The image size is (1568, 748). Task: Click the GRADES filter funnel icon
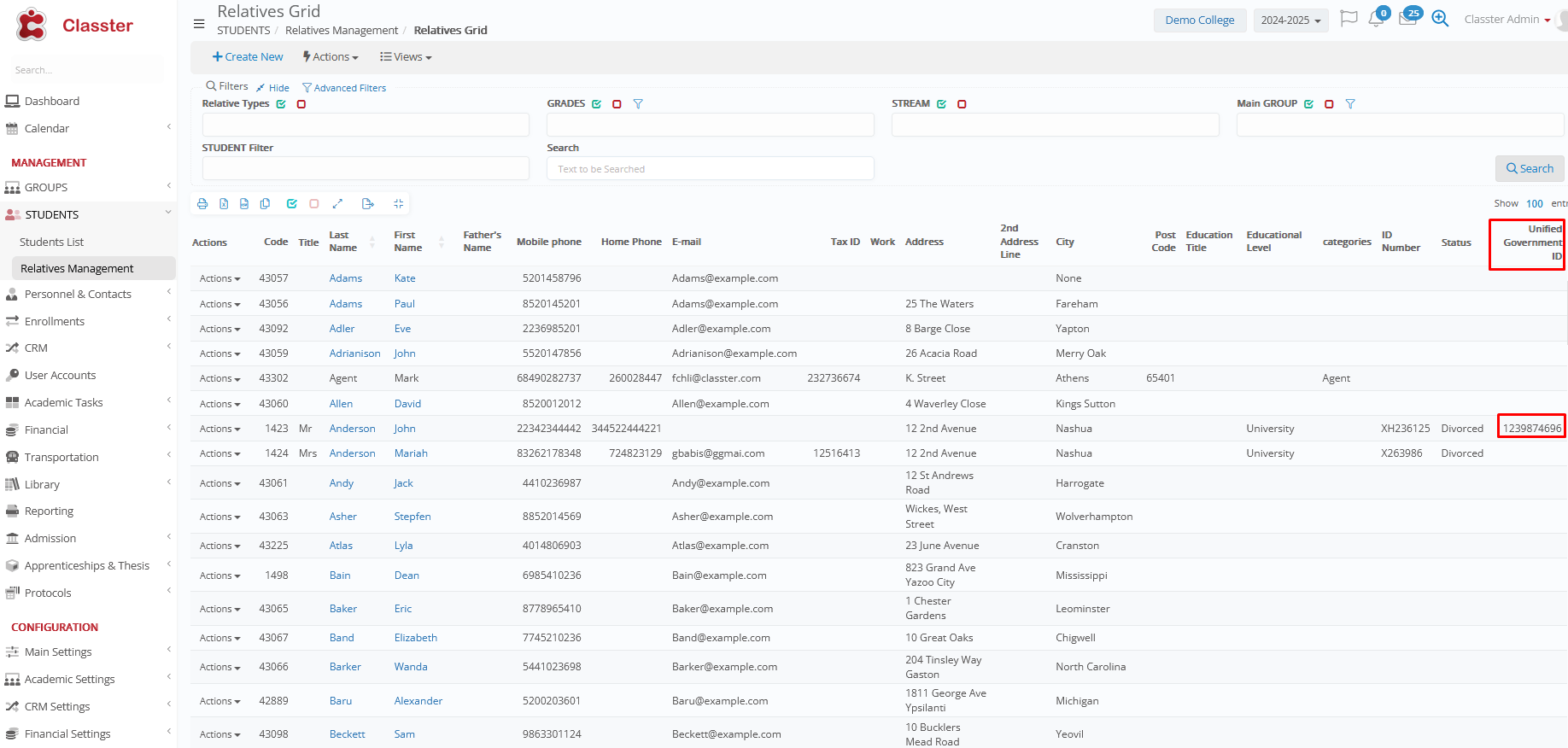click(638, 104)
